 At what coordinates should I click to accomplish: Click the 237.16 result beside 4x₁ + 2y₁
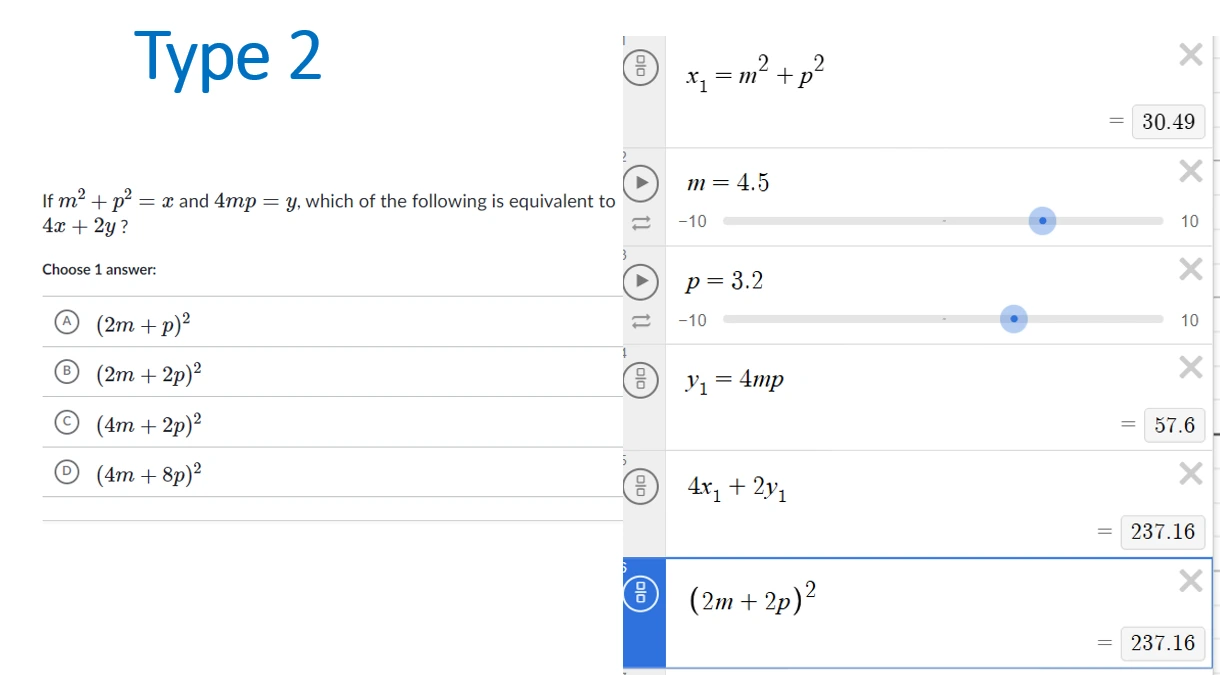click(x=1162, y=531)
